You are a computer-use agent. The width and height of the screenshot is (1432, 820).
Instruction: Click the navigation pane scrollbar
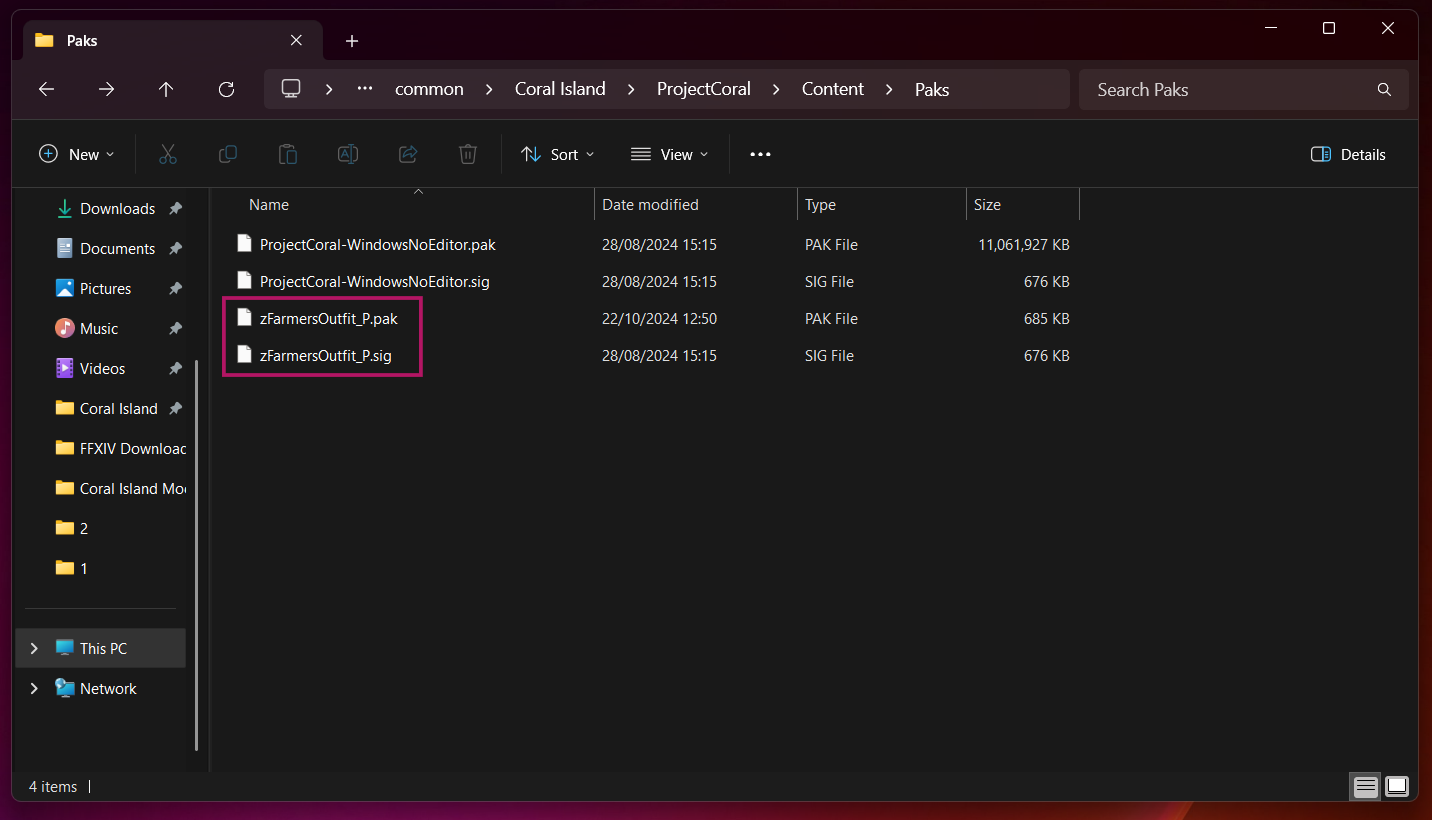(x=197, y=555)
